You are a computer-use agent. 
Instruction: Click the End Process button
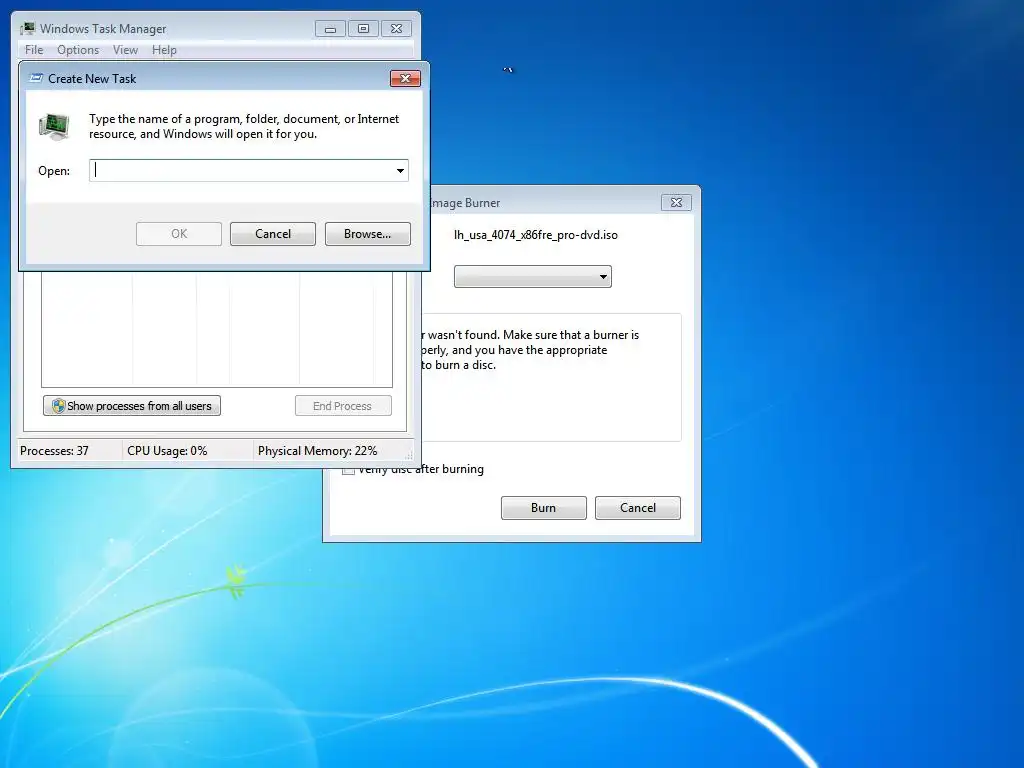coord(343,406)
